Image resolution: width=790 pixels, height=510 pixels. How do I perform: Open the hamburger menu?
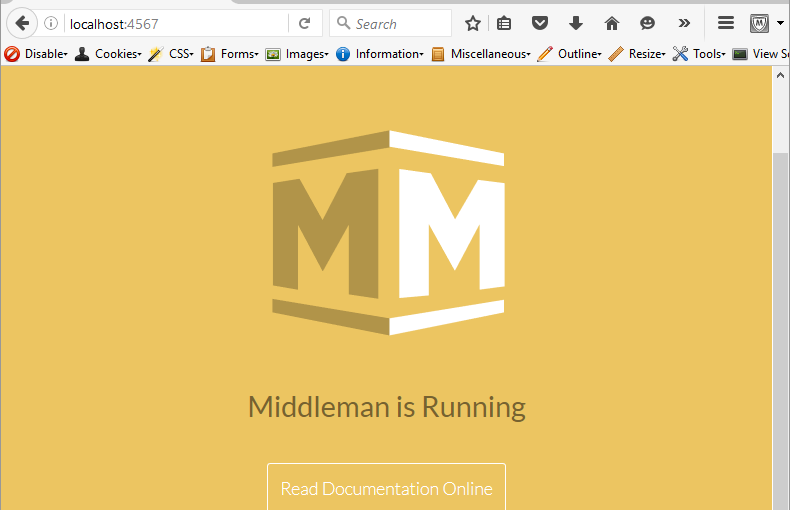[x=726, y=23]
